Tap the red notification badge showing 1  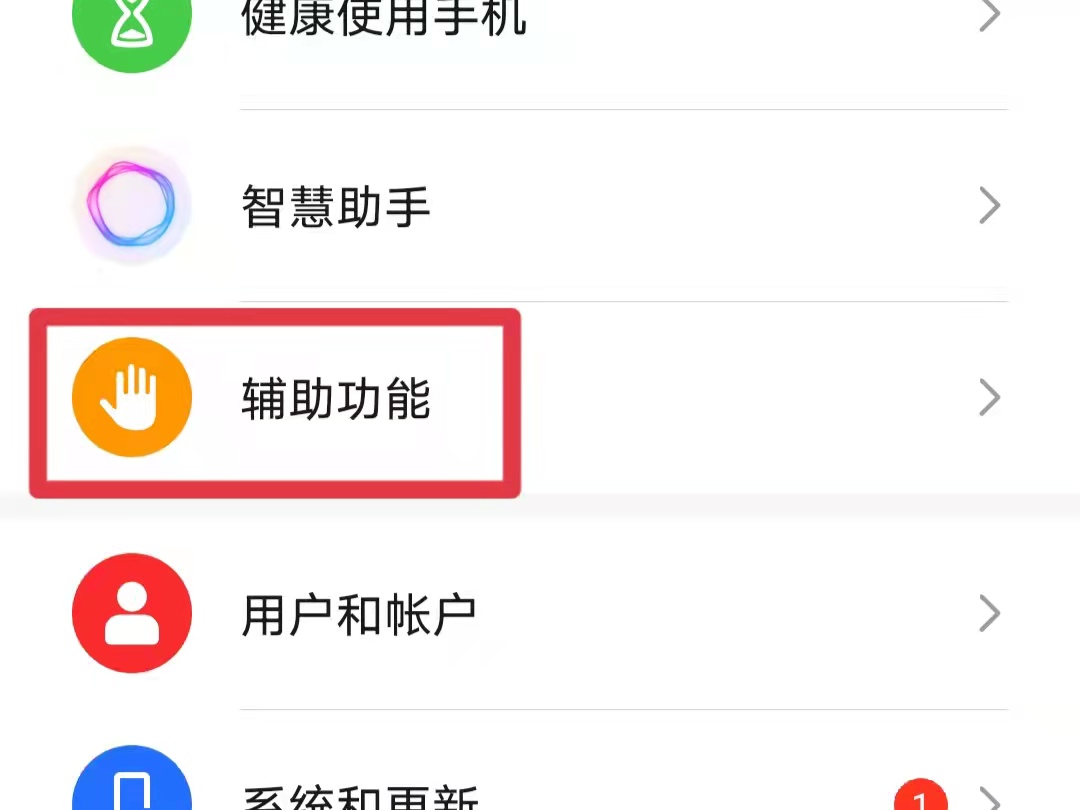921,795
